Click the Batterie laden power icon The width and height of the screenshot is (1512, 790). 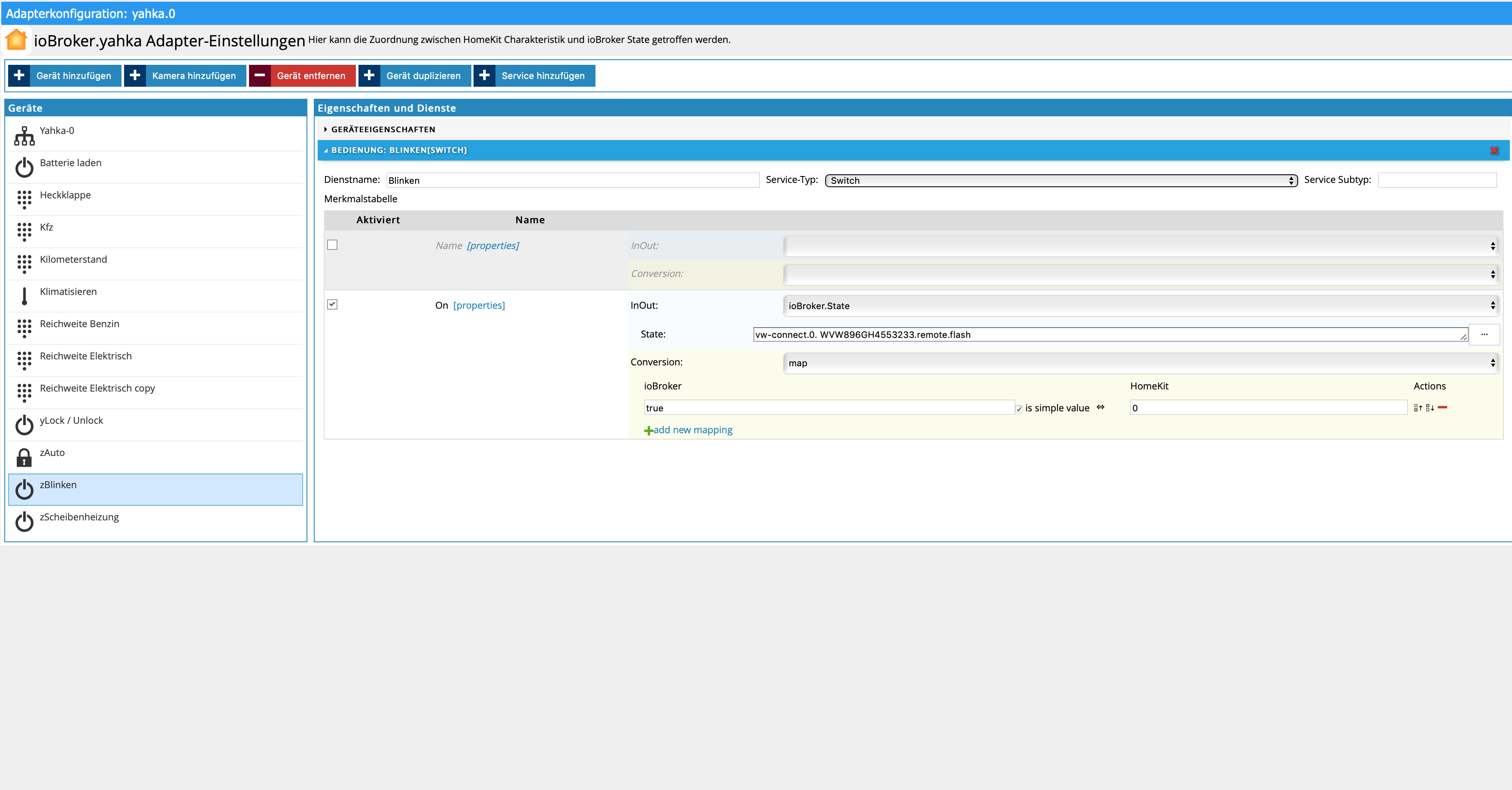point(24,168)
